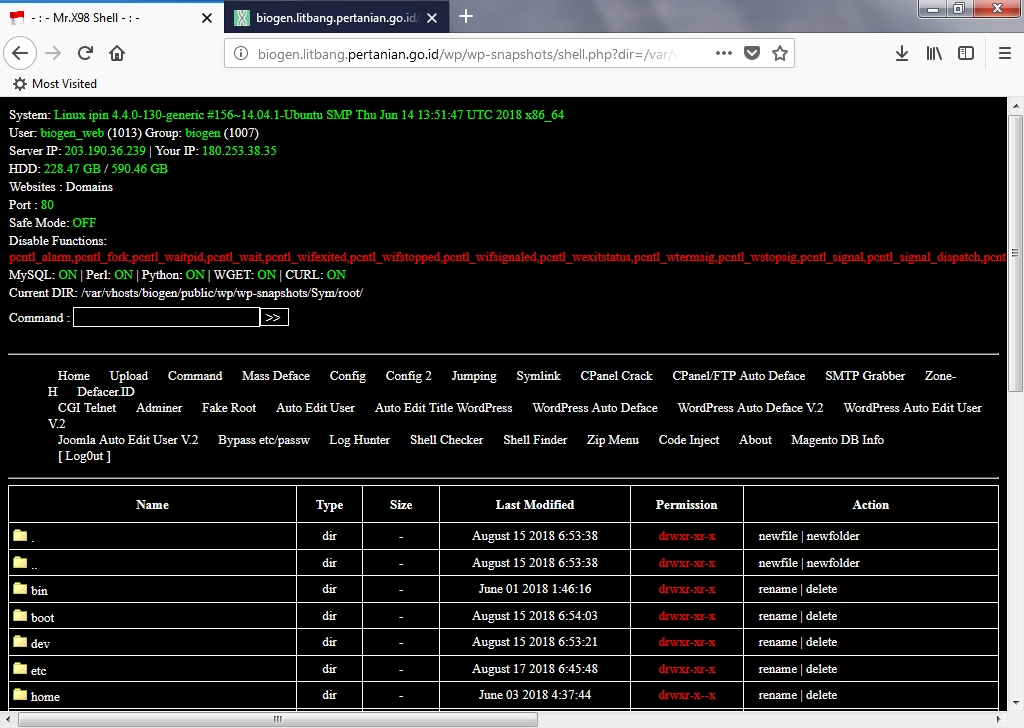
Task: Open a new tab with plus button
Action: point(466,17)
